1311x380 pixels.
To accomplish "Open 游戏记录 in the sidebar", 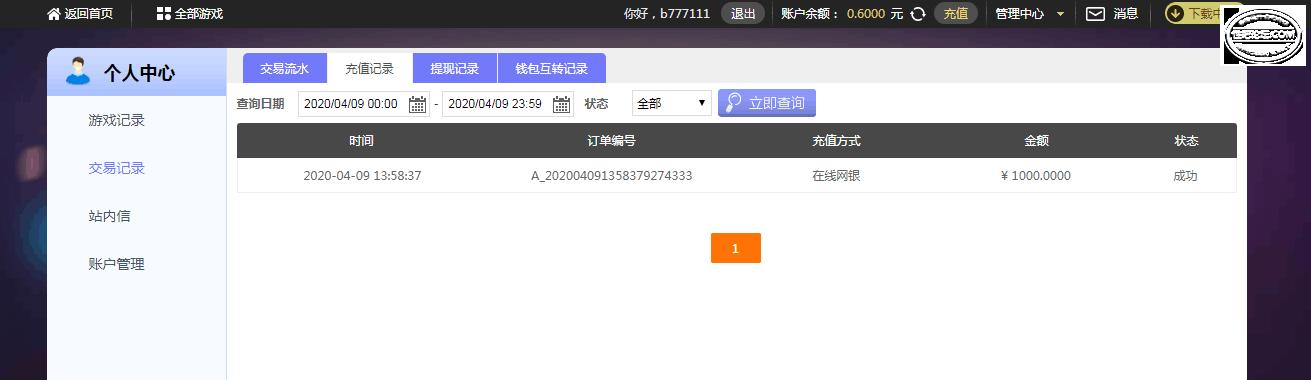I will [117, 120].
